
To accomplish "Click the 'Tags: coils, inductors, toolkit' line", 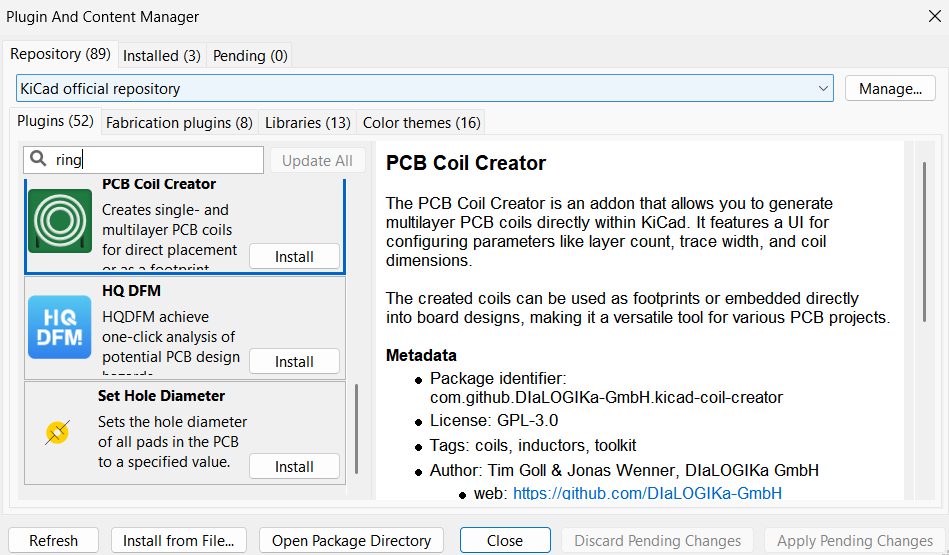I will [533, 445].
